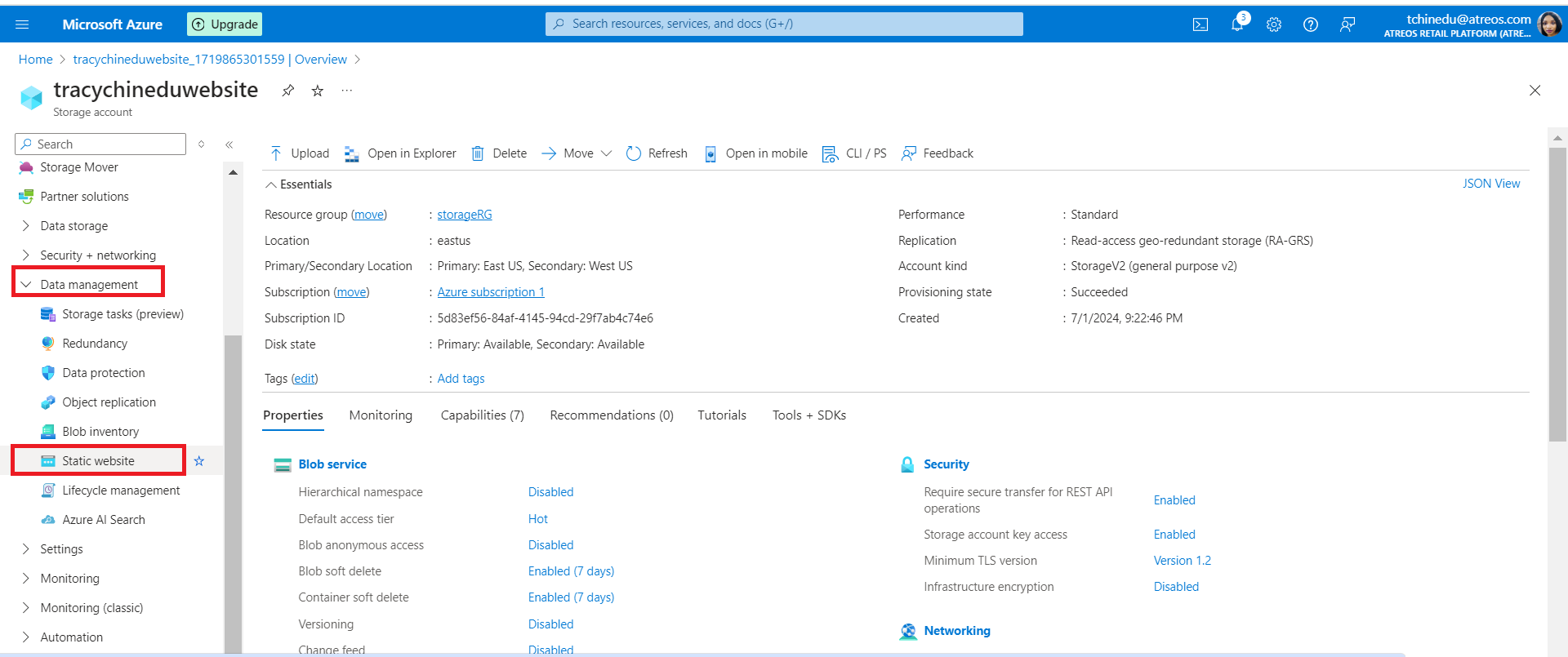Add tracychineduwebsite to favorites with the star

tap(318, 91)
